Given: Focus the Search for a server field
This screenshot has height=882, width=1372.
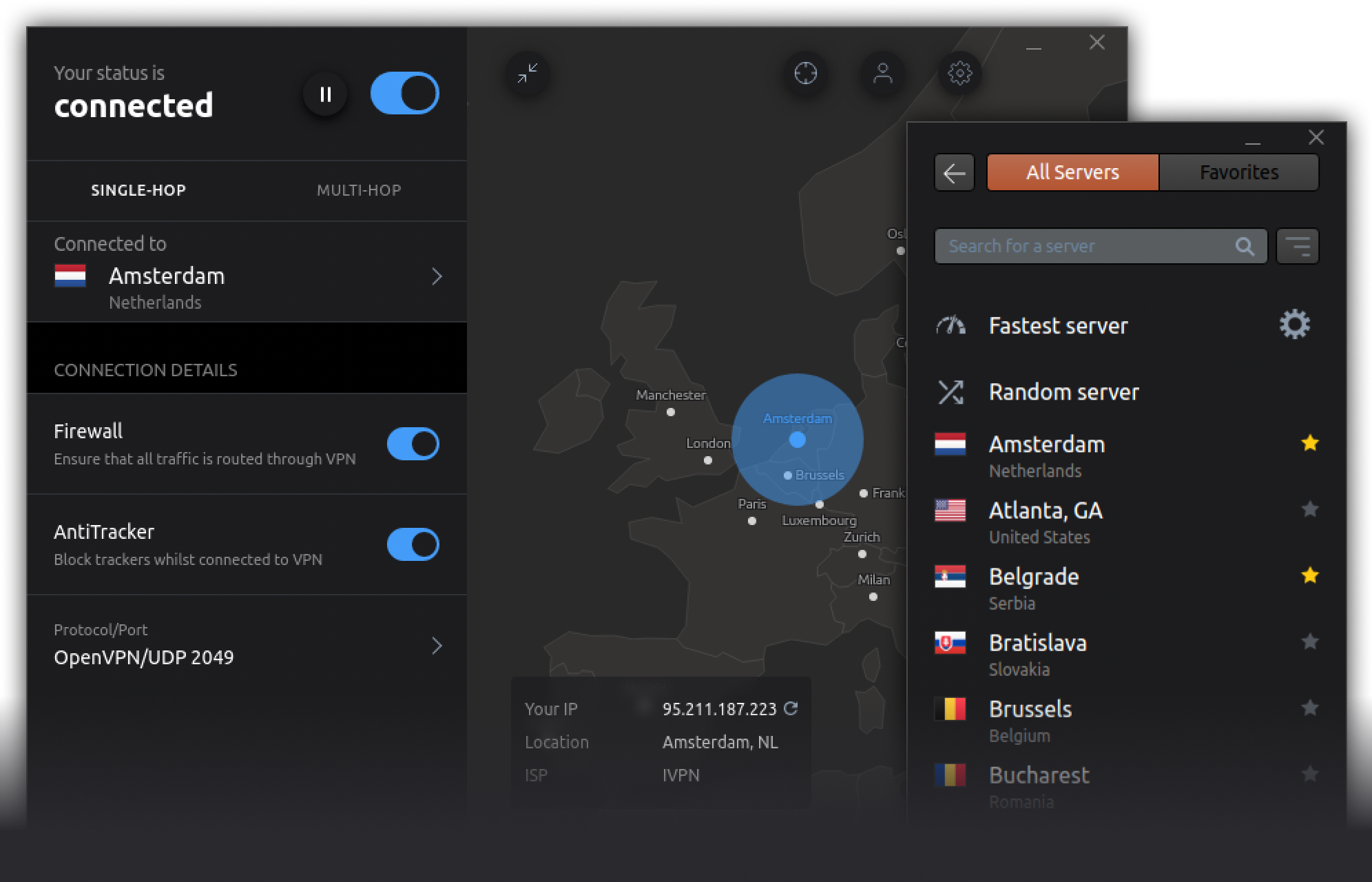Looking at the screenshot, I should (1101, 246).
